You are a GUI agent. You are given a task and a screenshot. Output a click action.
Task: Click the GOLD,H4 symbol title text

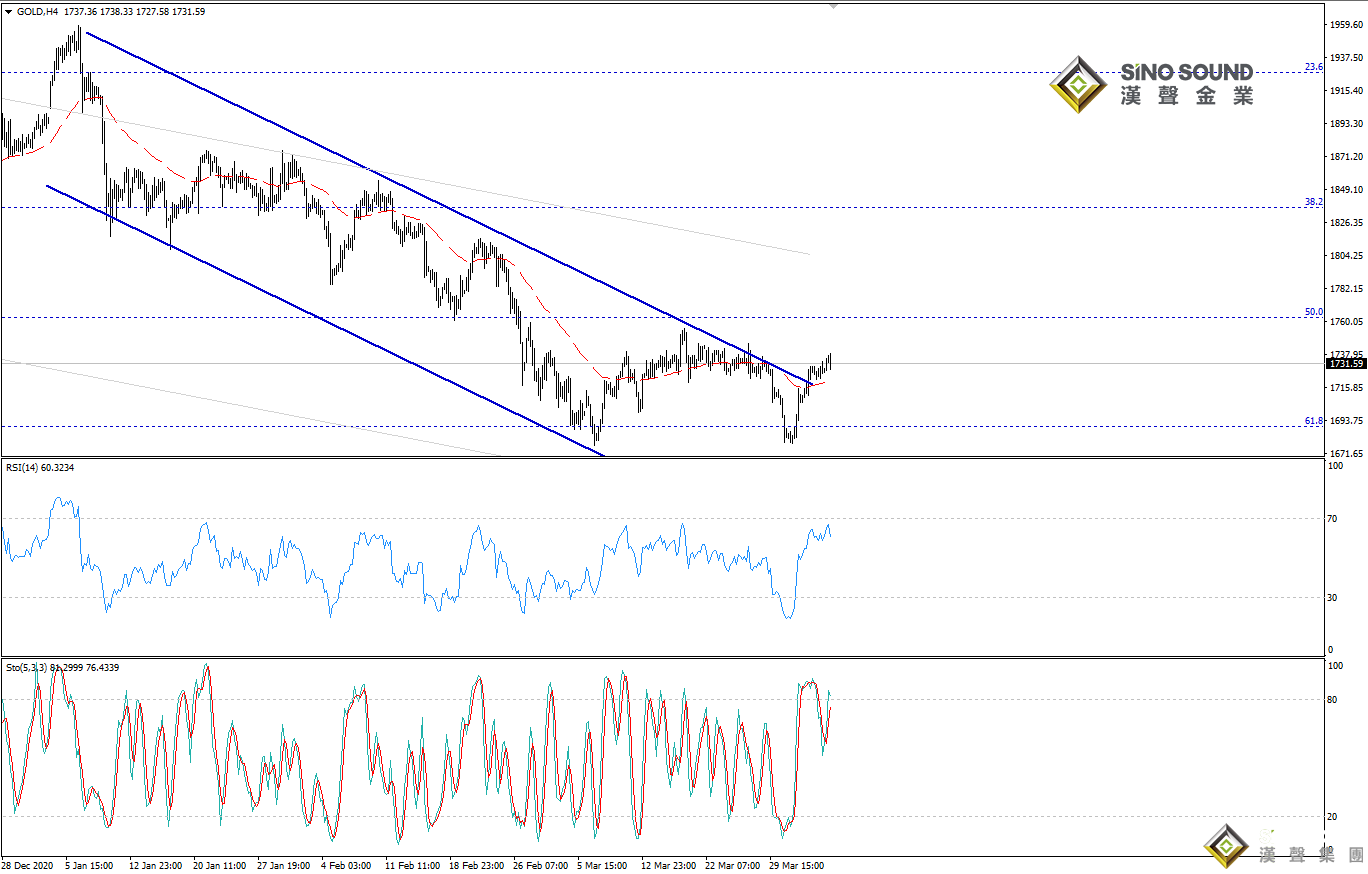(38, 10)
